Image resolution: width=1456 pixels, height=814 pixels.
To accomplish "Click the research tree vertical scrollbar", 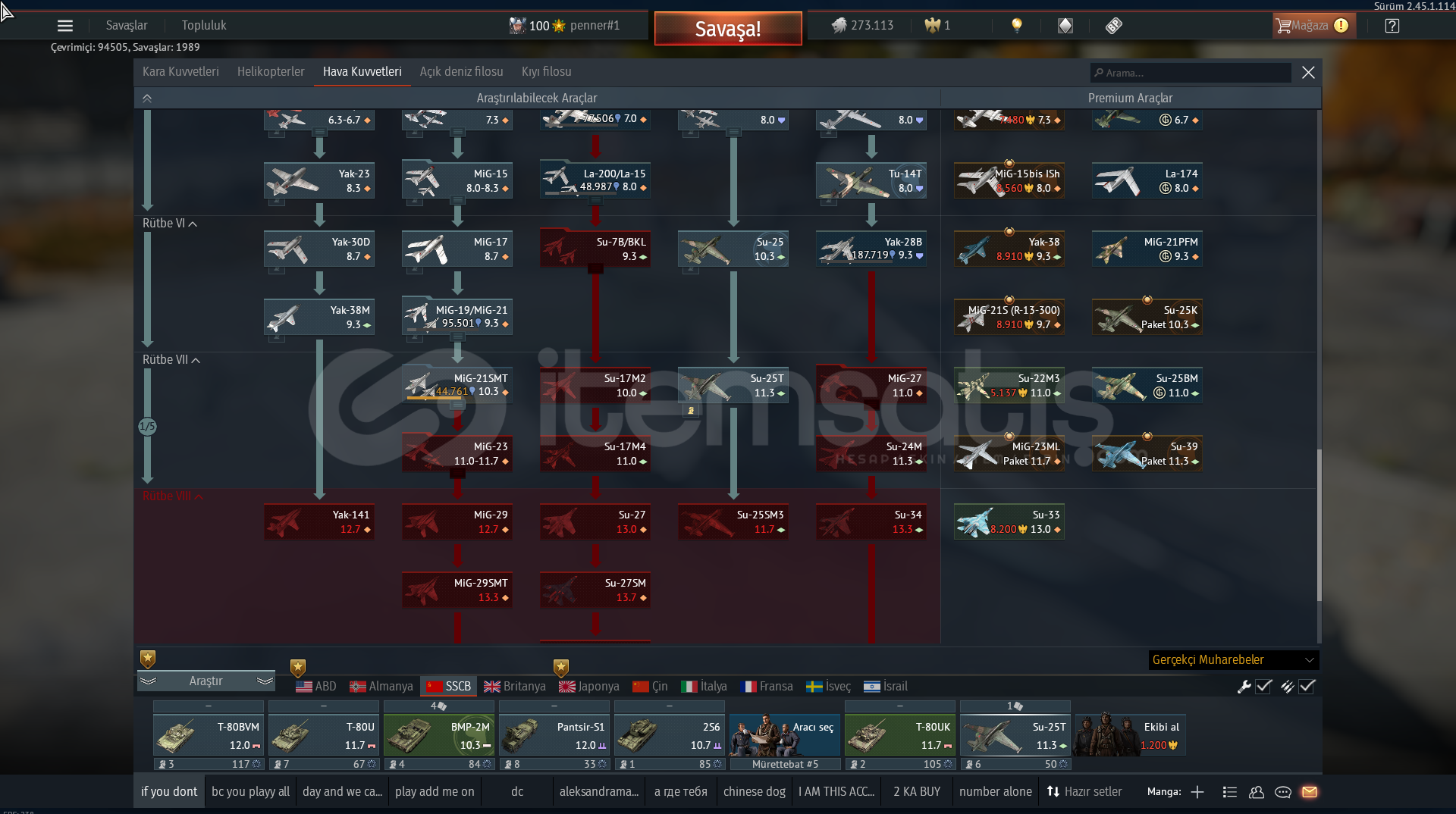I will tap(1319, 525).
